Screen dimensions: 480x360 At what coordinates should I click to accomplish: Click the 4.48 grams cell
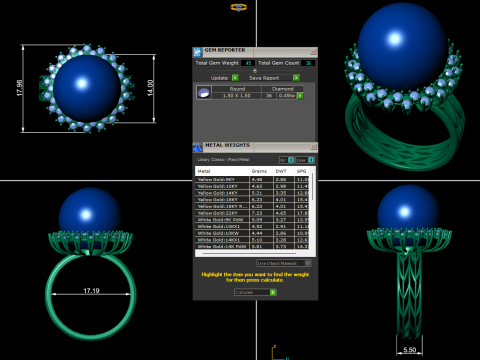click(261, 179)
